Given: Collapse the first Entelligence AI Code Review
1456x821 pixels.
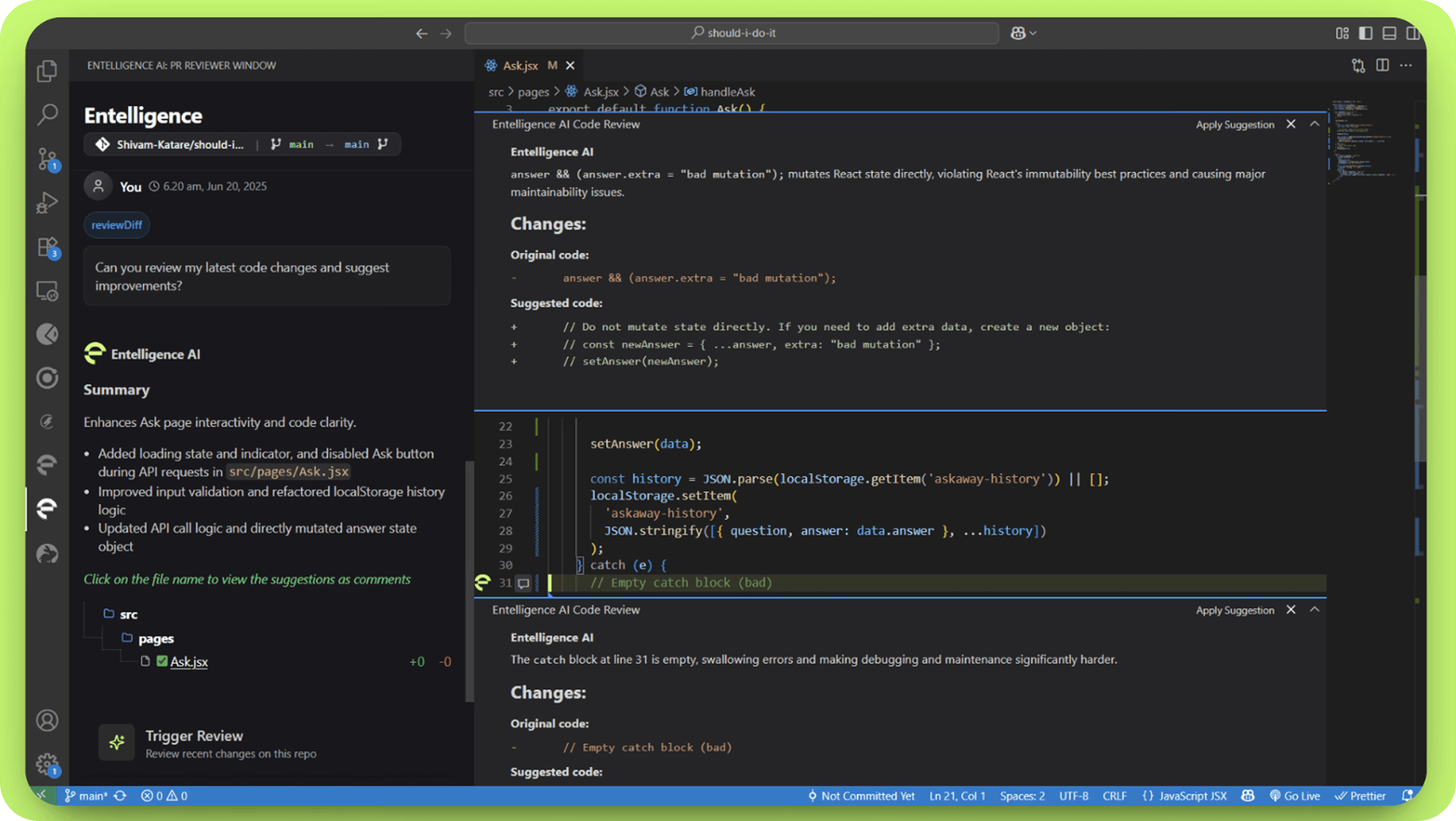Looking at the screenshot, I should tap(1315, 125).
